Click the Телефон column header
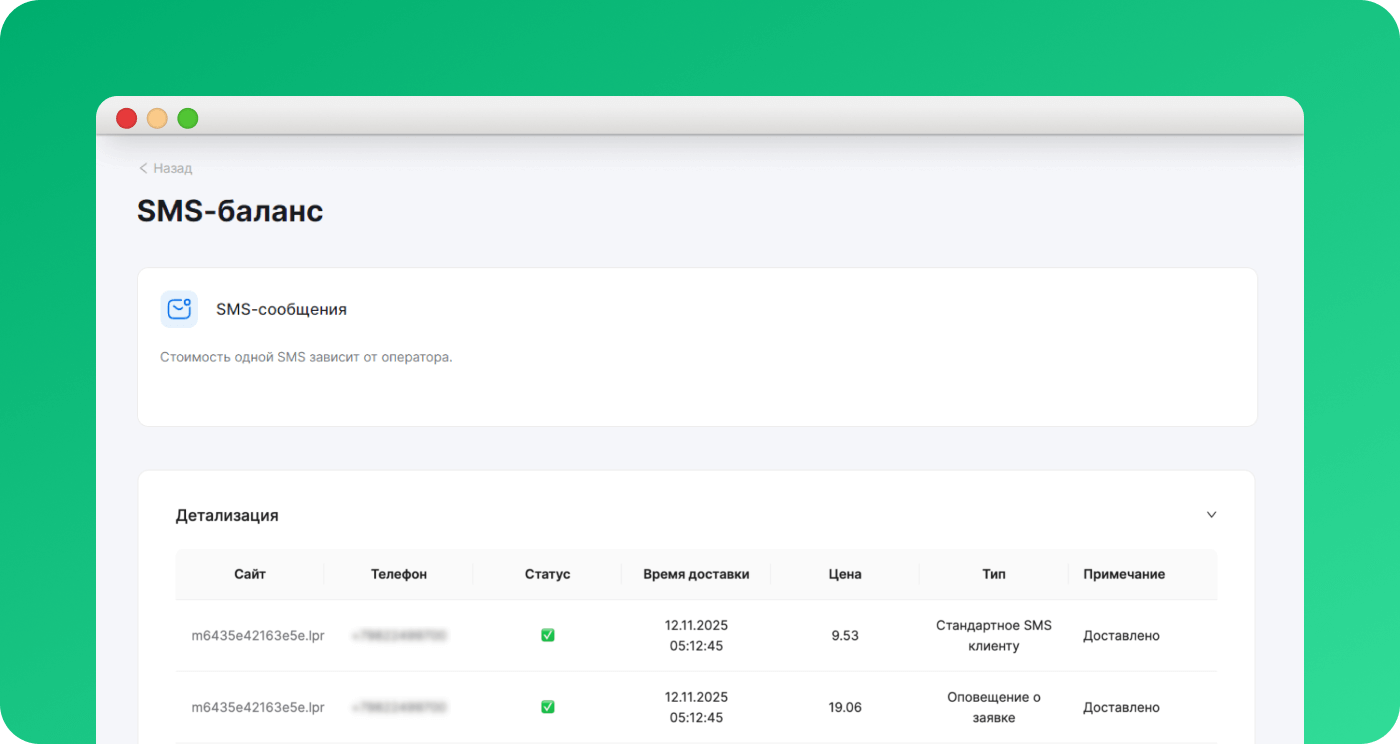The image size is (1400, 744). click(399, 574)
